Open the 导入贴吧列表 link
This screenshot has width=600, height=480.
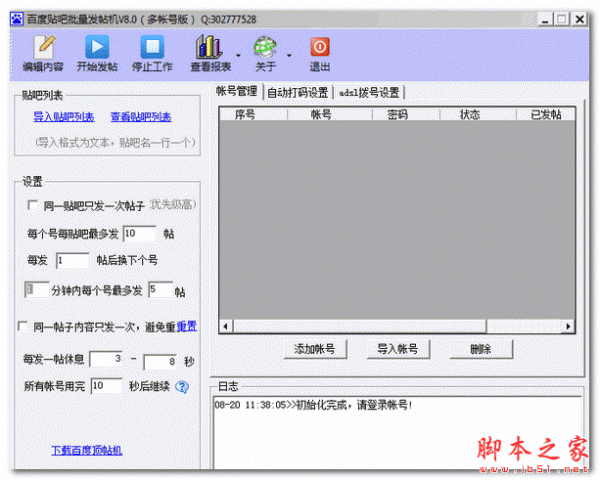click(64, 117)
